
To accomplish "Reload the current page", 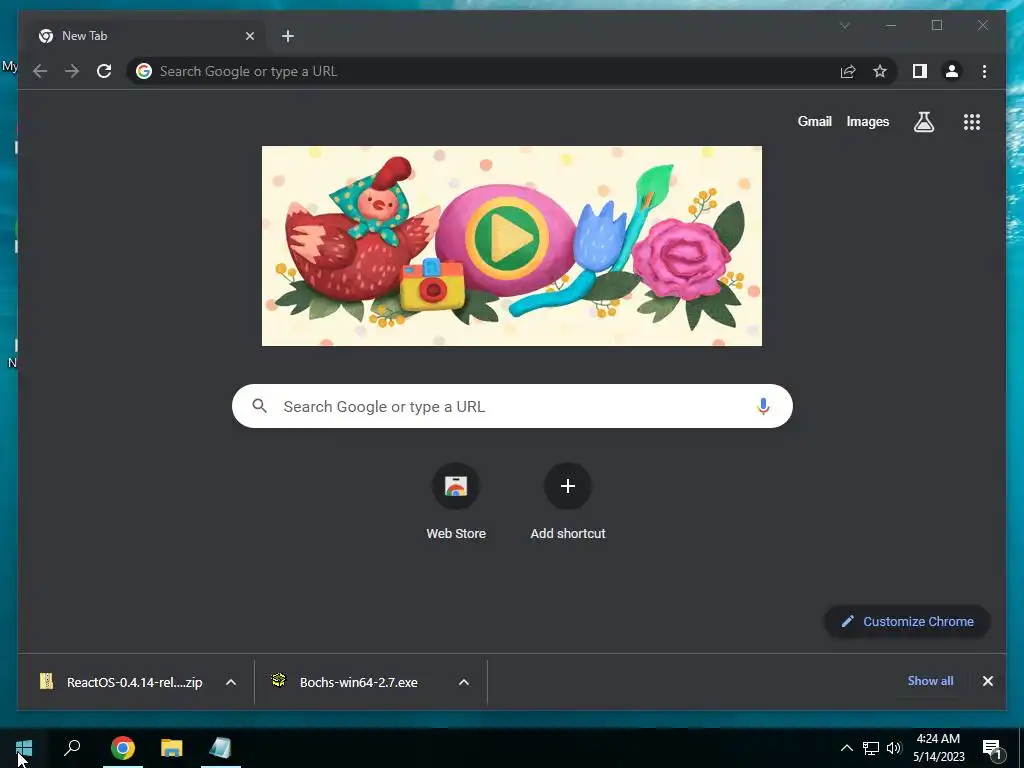I will pyautogui.click(x=104, y=71).
